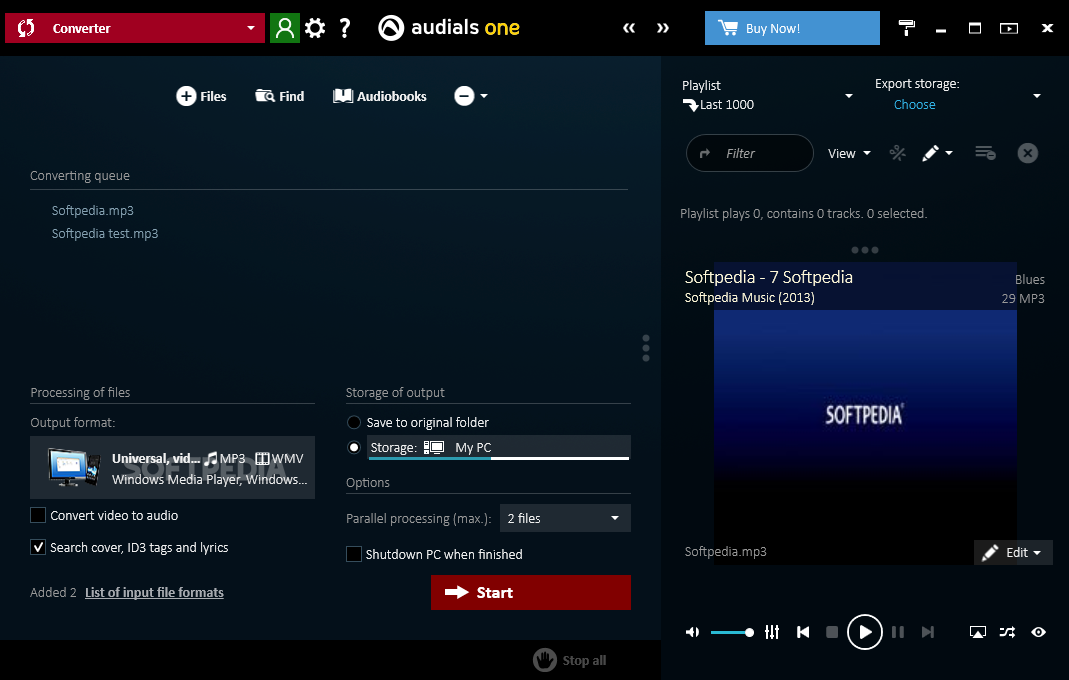Click the Softpedia cover art thumbnail

tap(864, 413)
